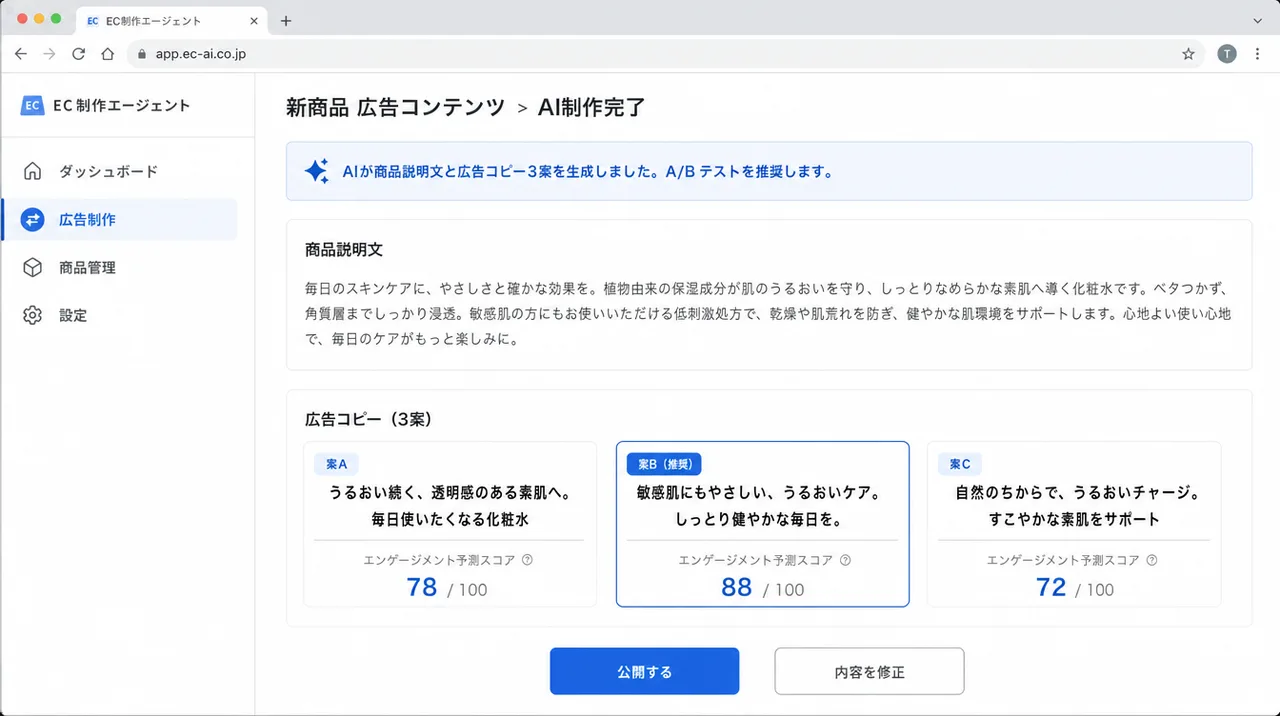Click help icon beside 案B score label
1280x716 pixels.
coord(845,560)
